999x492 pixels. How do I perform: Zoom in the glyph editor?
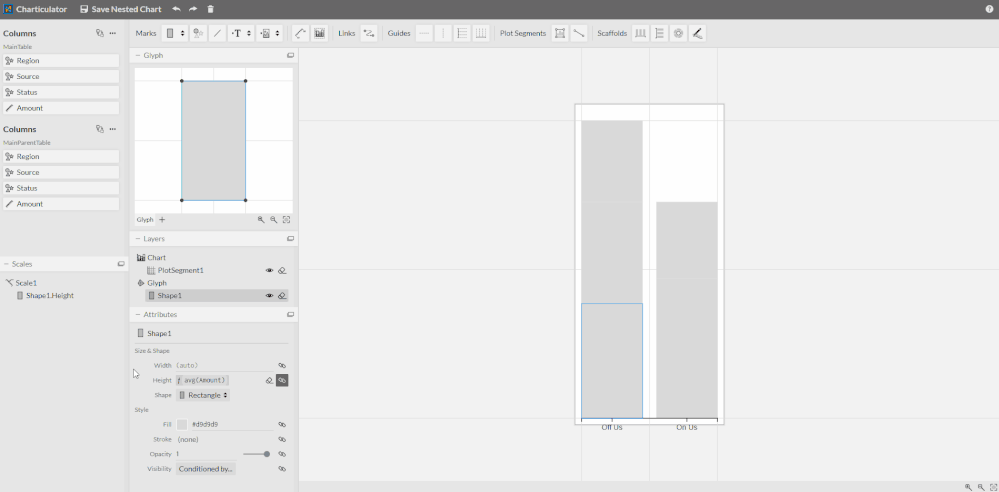(261, 219)
